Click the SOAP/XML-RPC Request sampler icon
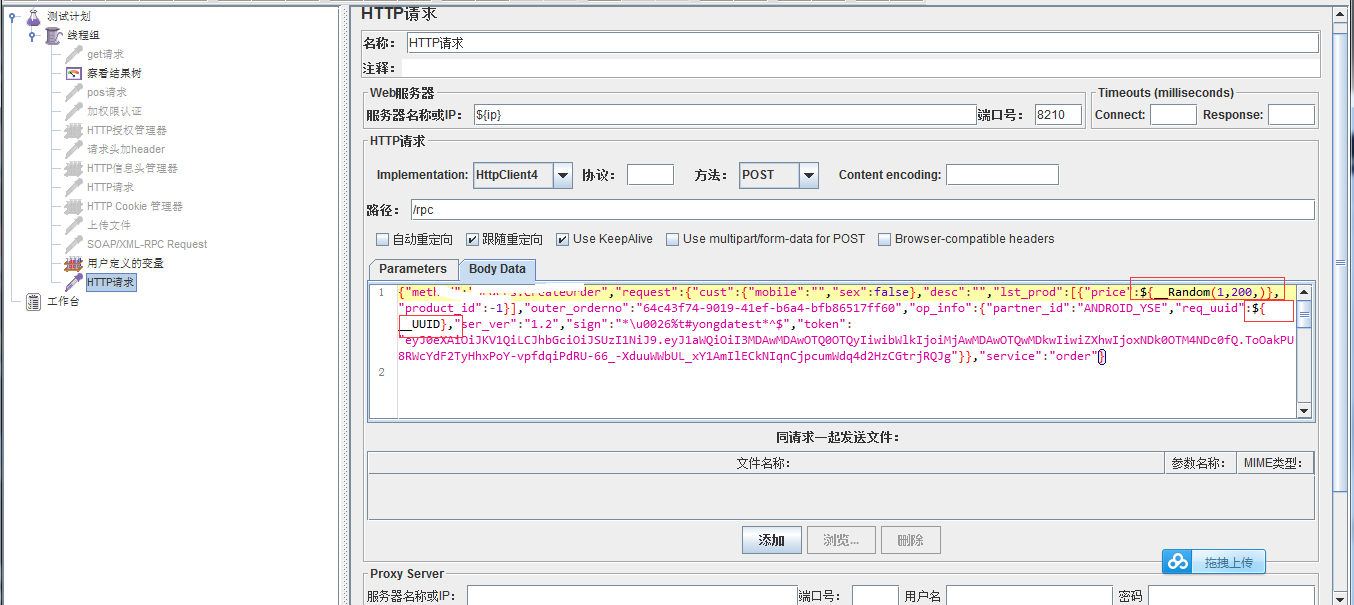Screen dimensions: 1354x605 74,244
